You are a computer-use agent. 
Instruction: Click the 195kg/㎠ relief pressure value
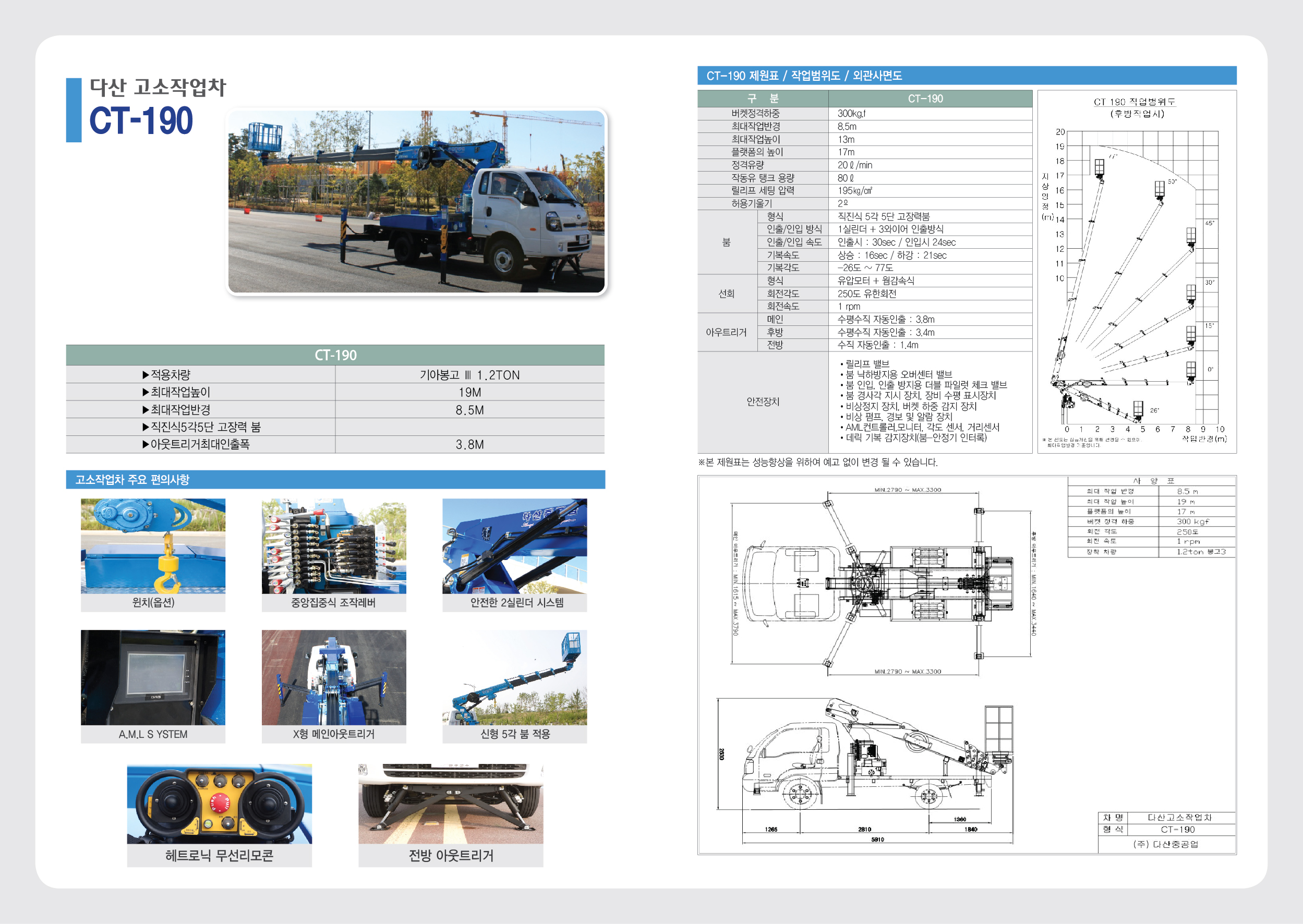pyautogui.click(x=854, y=191)
